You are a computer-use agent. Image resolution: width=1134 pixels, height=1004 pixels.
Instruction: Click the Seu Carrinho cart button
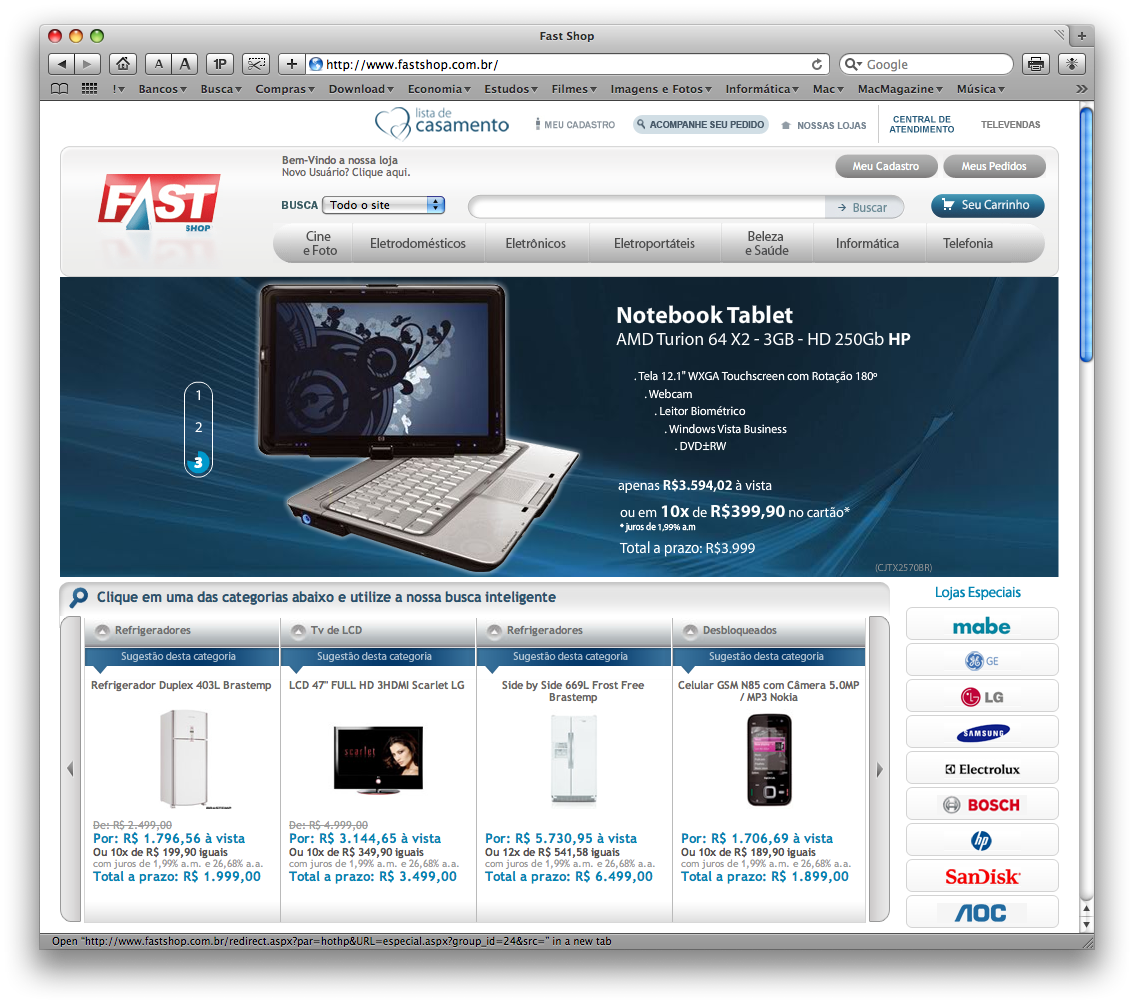click(x=987, y=205)
